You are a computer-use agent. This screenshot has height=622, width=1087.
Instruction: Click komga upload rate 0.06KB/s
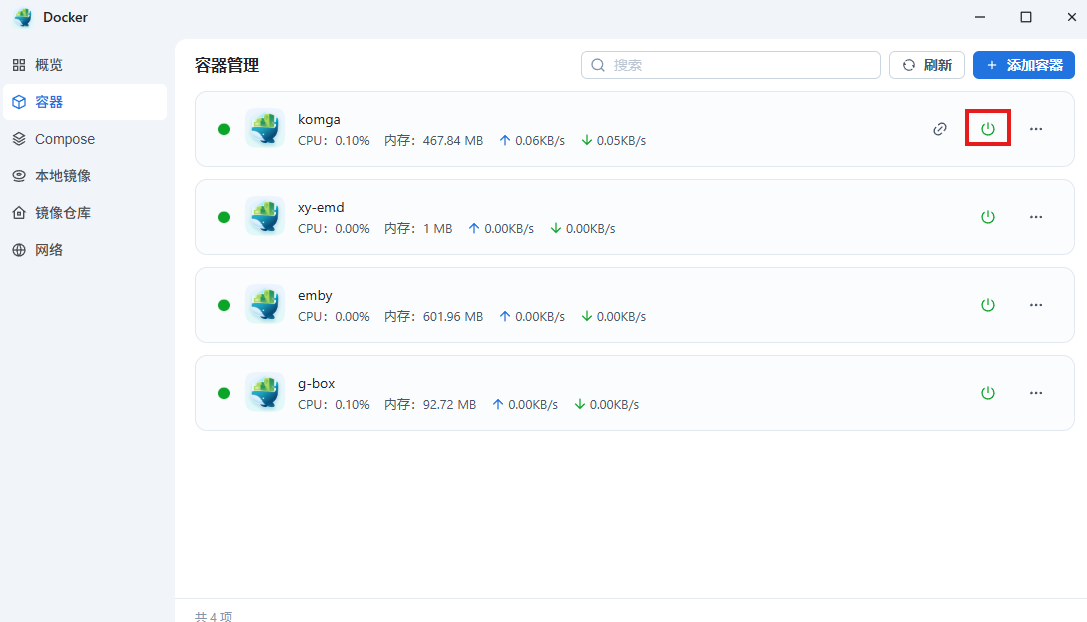coord(539,141)
